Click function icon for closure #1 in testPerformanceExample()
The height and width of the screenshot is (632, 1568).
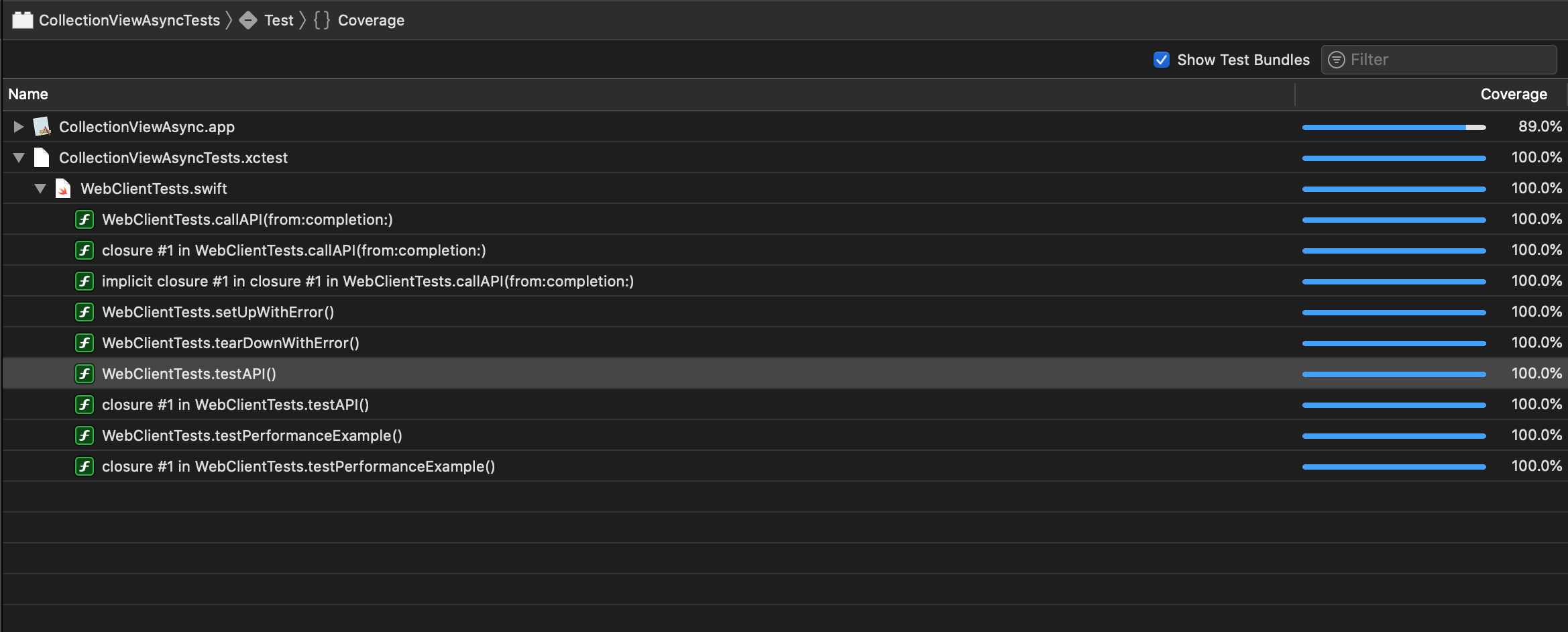coord(84,466)
